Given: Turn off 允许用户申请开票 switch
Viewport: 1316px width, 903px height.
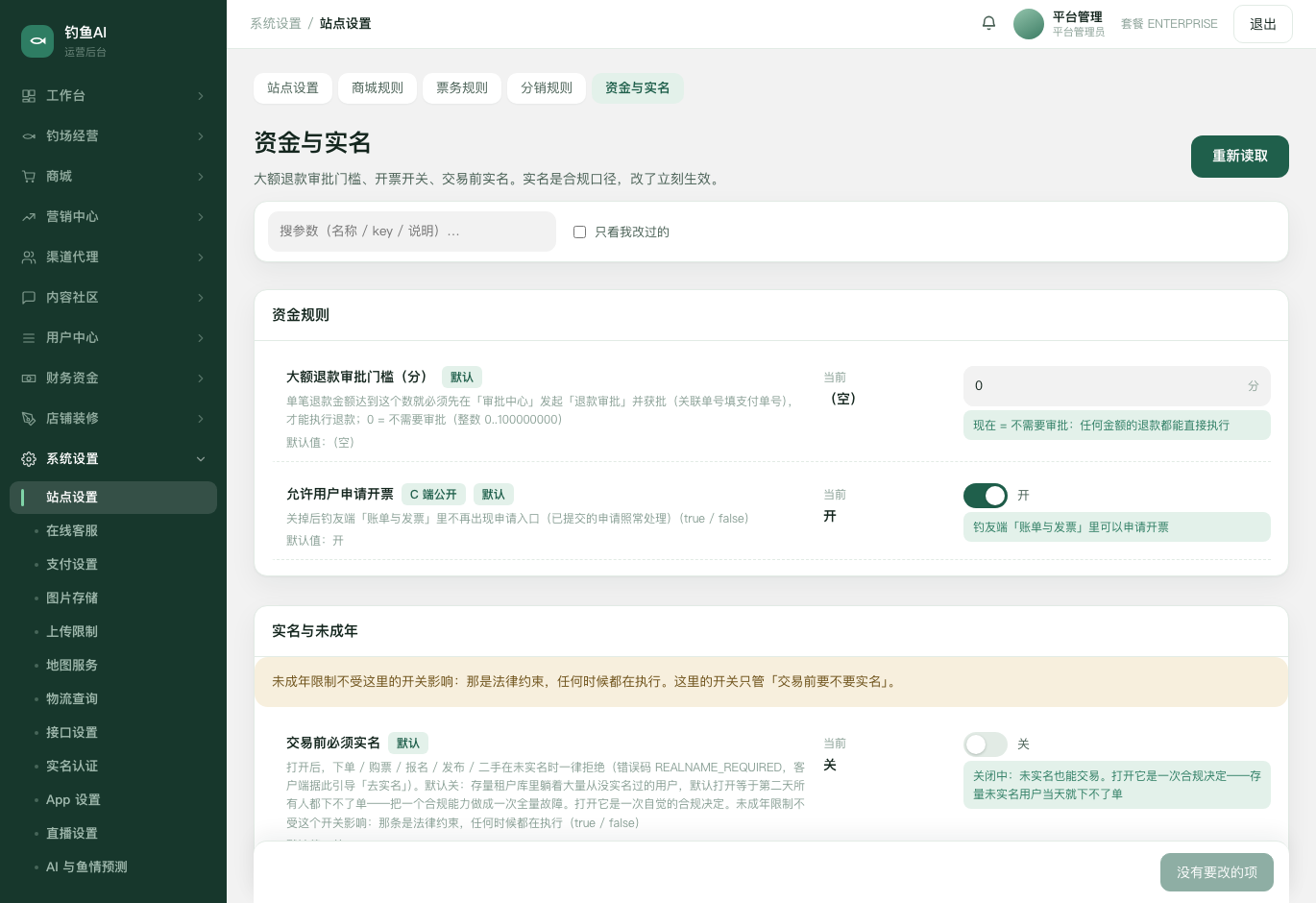Looking at the screenshot, I should [x=986, y=495].
